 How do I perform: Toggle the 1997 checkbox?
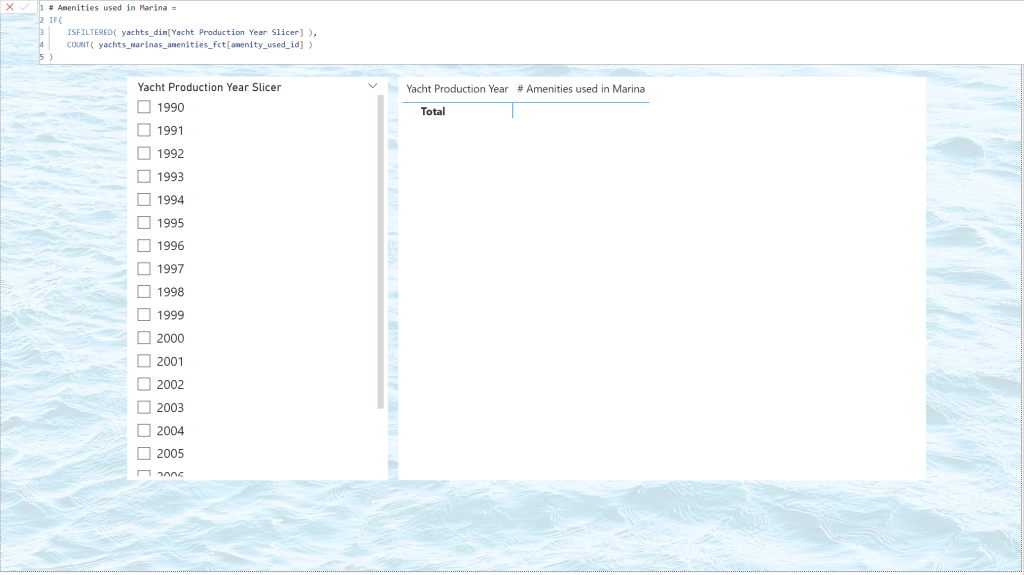(144, 269)
